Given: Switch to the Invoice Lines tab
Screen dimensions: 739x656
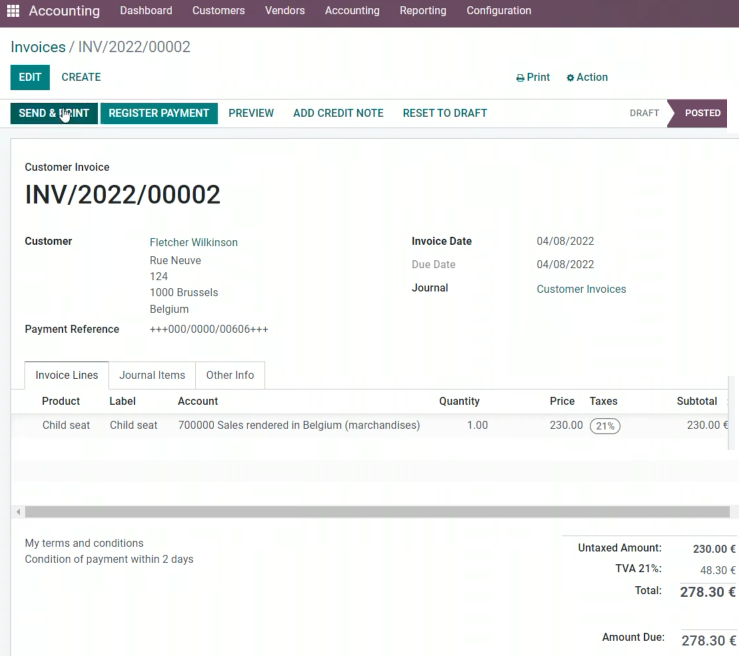Looking at the screenshot, I should pos(66,375).
